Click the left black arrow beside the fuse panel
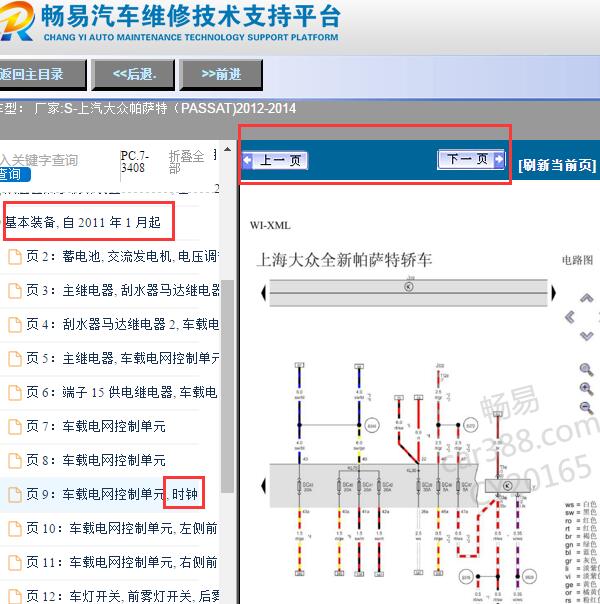This screenshot has height=604, width=600. 263,485
